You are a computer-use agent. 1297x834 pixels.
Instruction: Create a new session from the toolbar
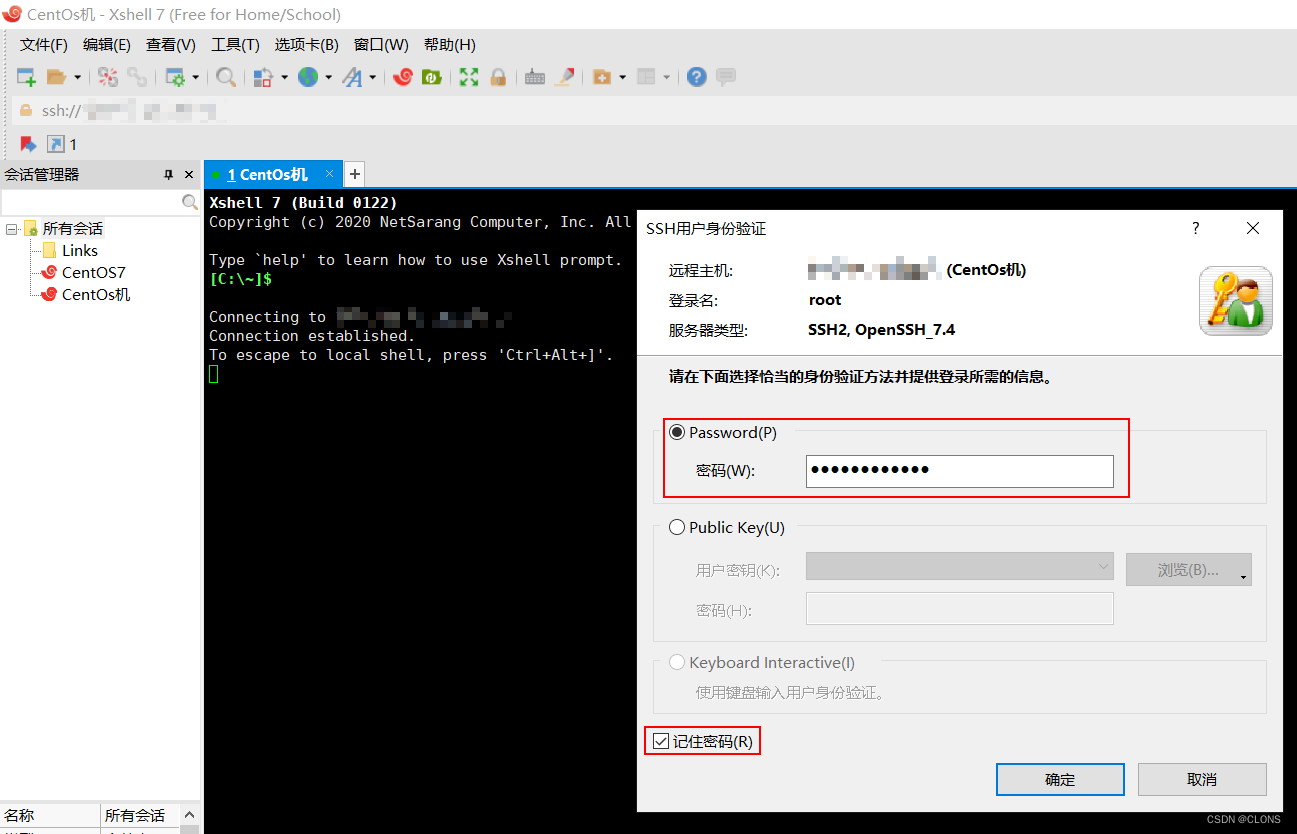(25, 77)
